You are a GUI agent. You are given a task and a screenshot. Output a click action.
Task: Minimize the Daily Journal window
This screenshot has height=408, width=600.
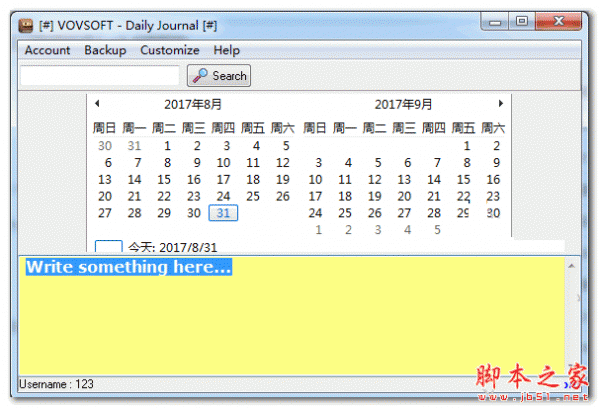[494, 23]
